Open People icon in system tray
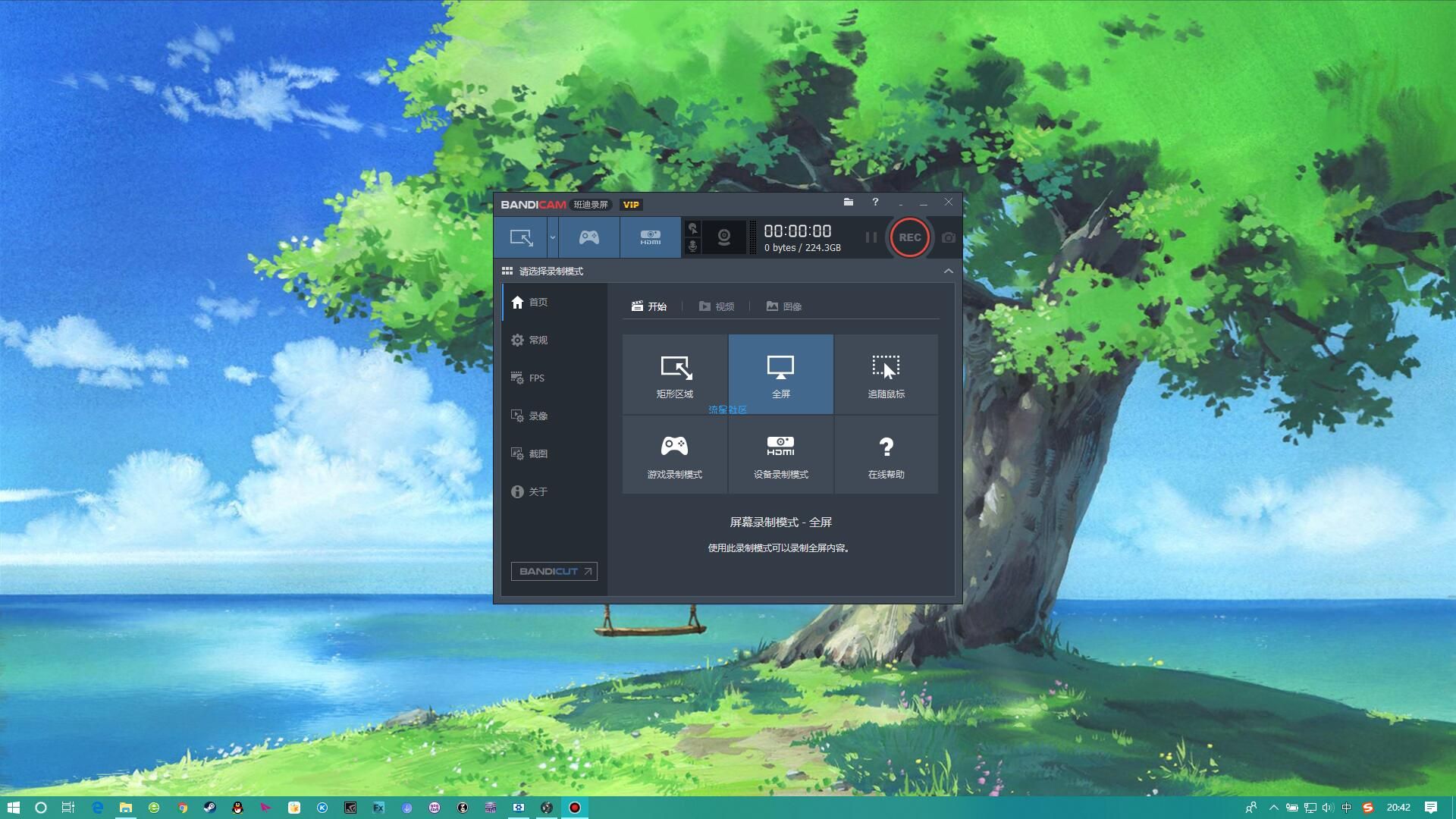This screenshot has height=819, width=1456. 1251,808
